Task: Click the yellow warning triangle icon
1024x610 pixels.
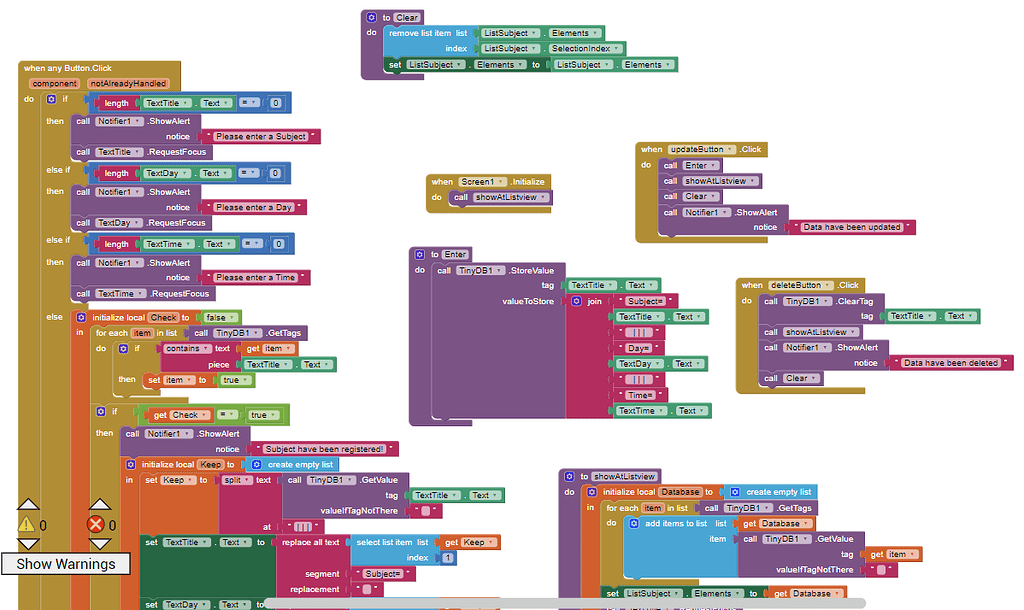Action: coord(26,524)
